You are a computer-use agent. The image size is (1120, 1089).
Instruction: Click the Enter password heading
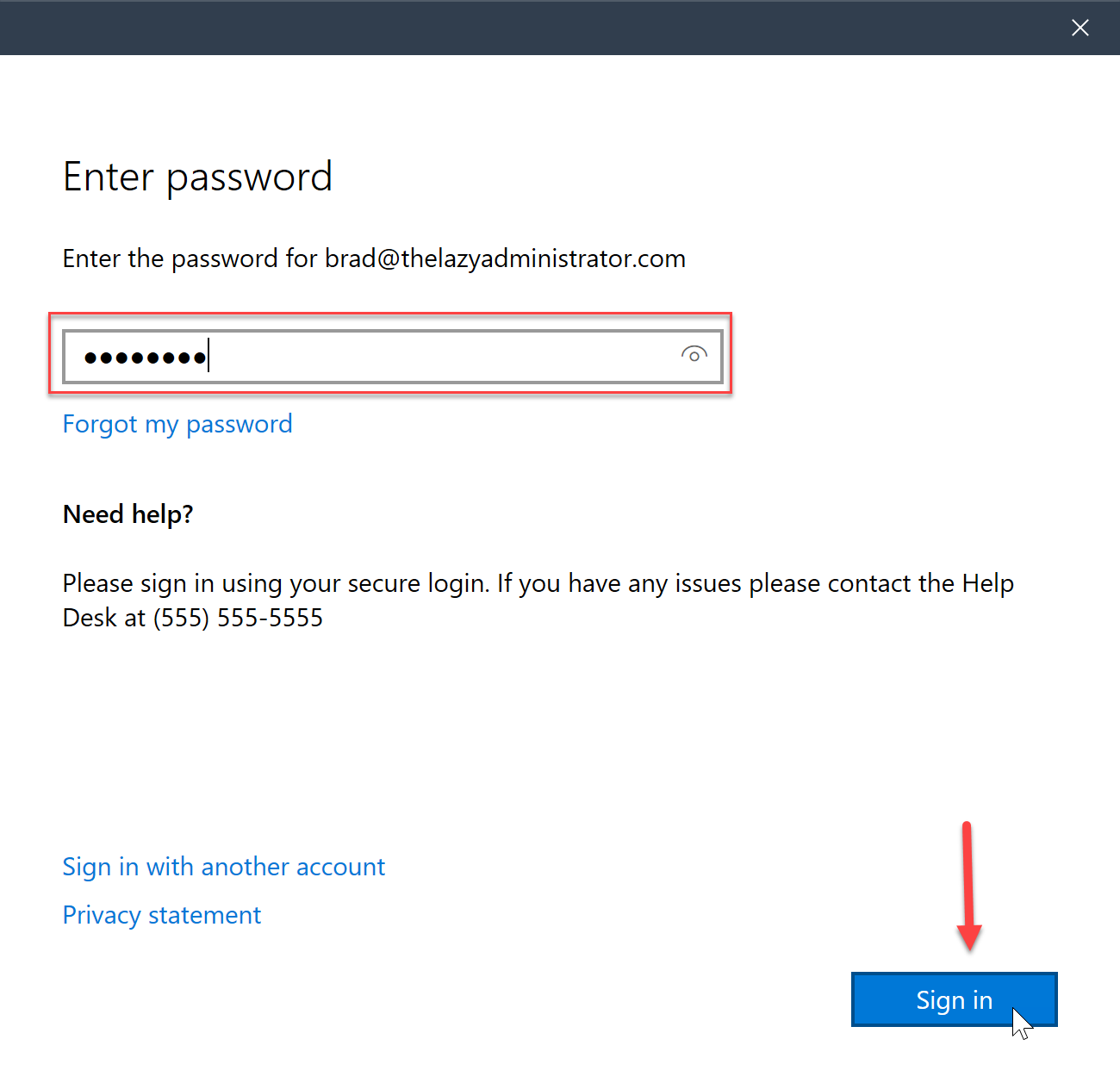coord(197,177)
